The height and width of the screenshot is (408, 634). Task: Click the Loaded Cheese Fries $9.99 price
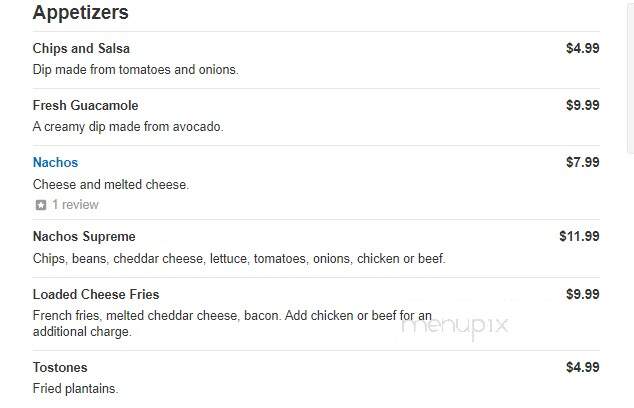583,294
